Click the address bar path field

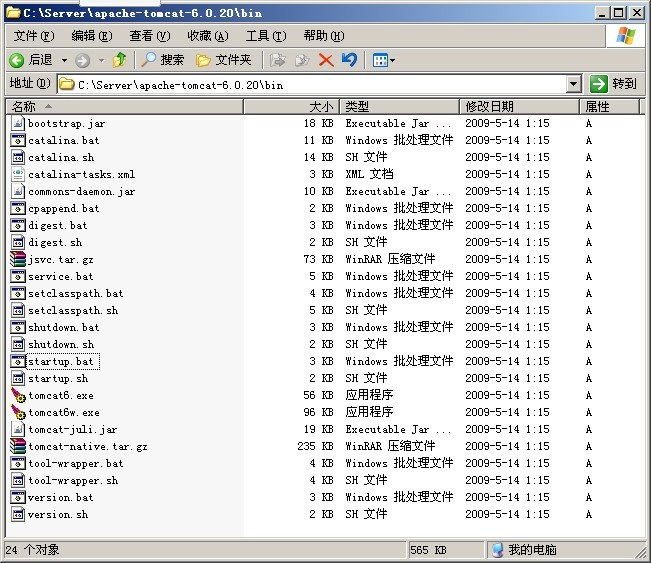pos(311,85)
